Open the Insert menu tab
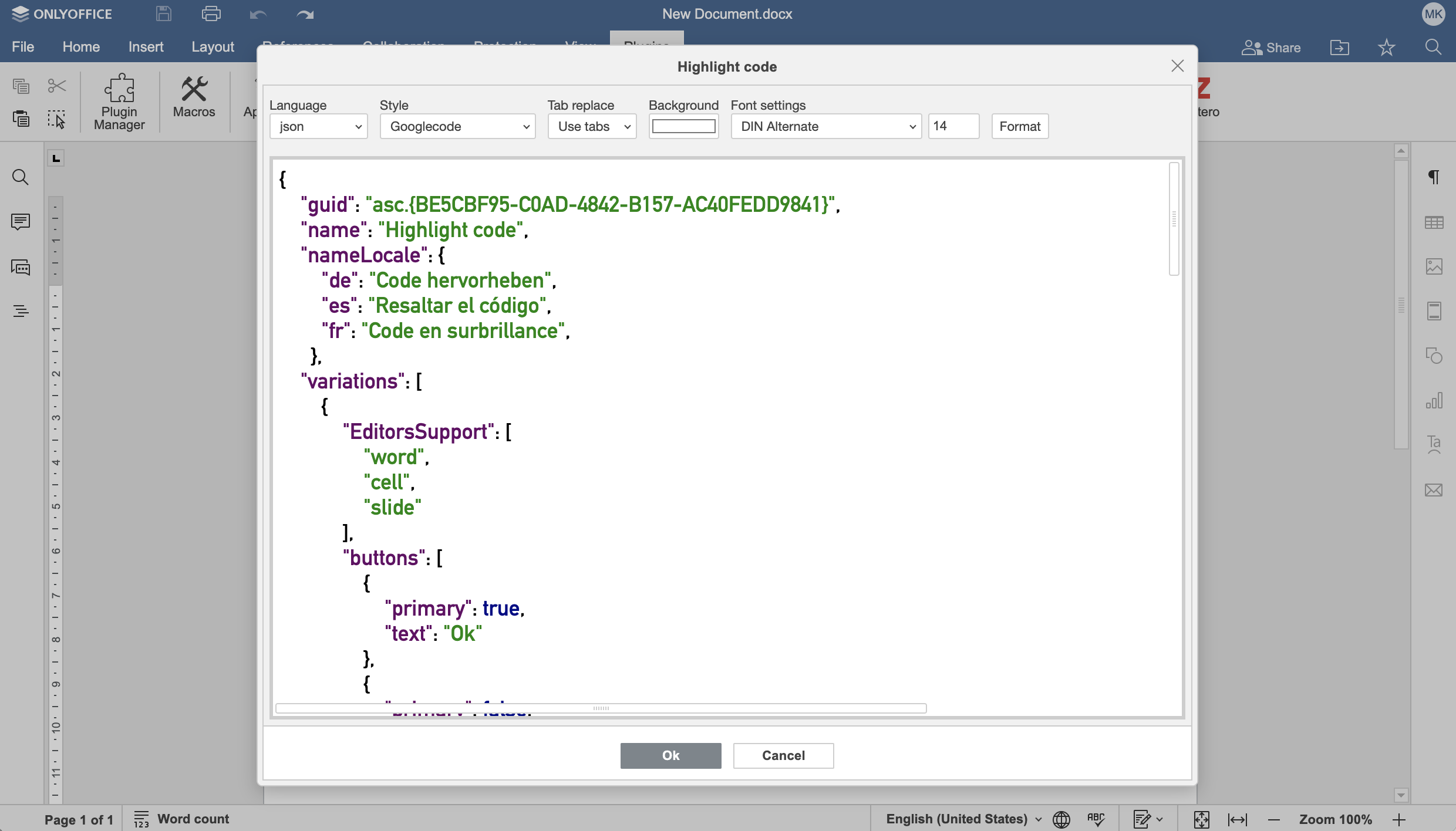This screenshot has height=831, width=1456. pyautogui.click(x=146, y=47)
